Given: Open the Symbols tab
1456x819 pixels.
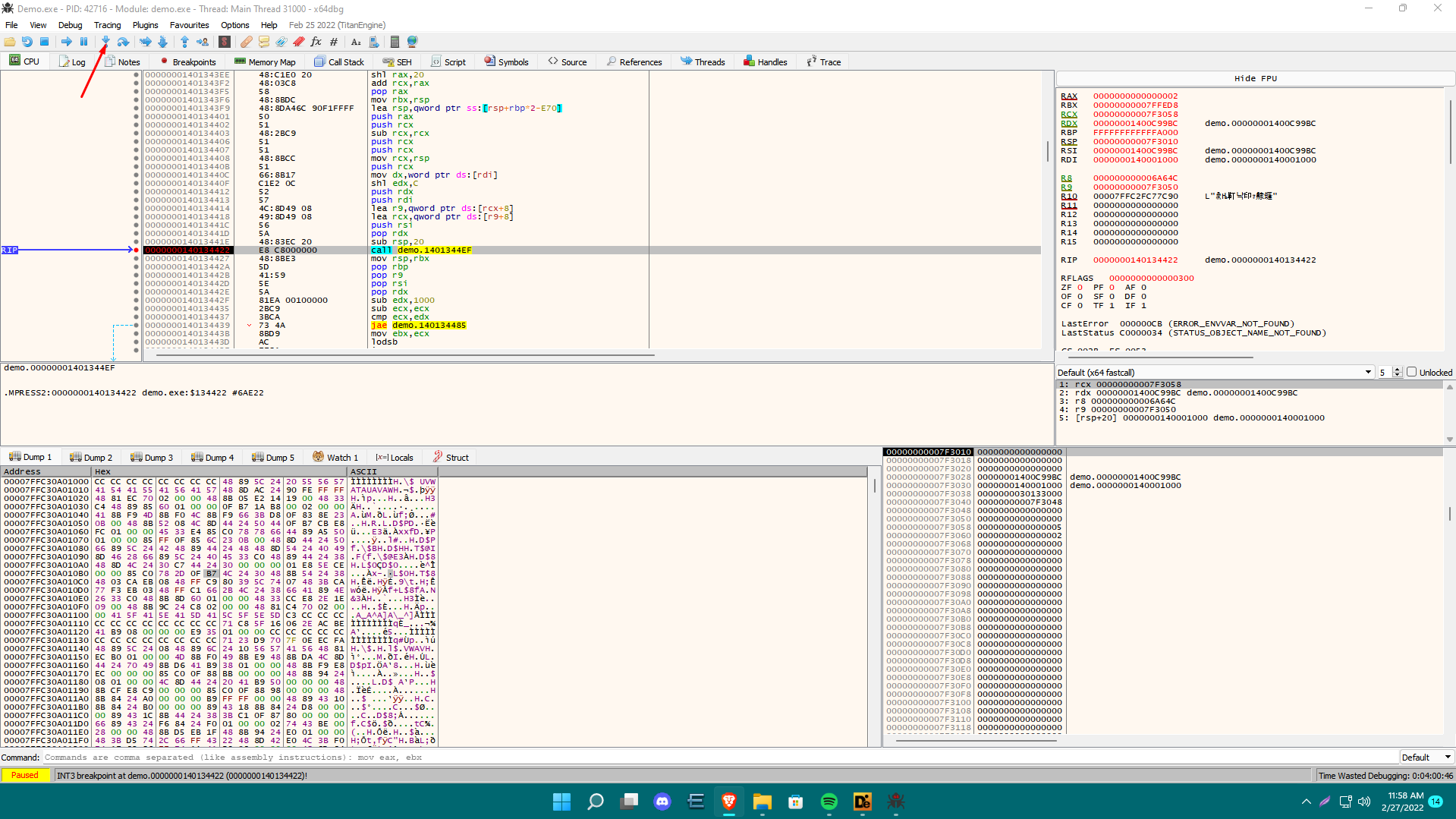Looking at the screenshot, I should pos(506,61).
